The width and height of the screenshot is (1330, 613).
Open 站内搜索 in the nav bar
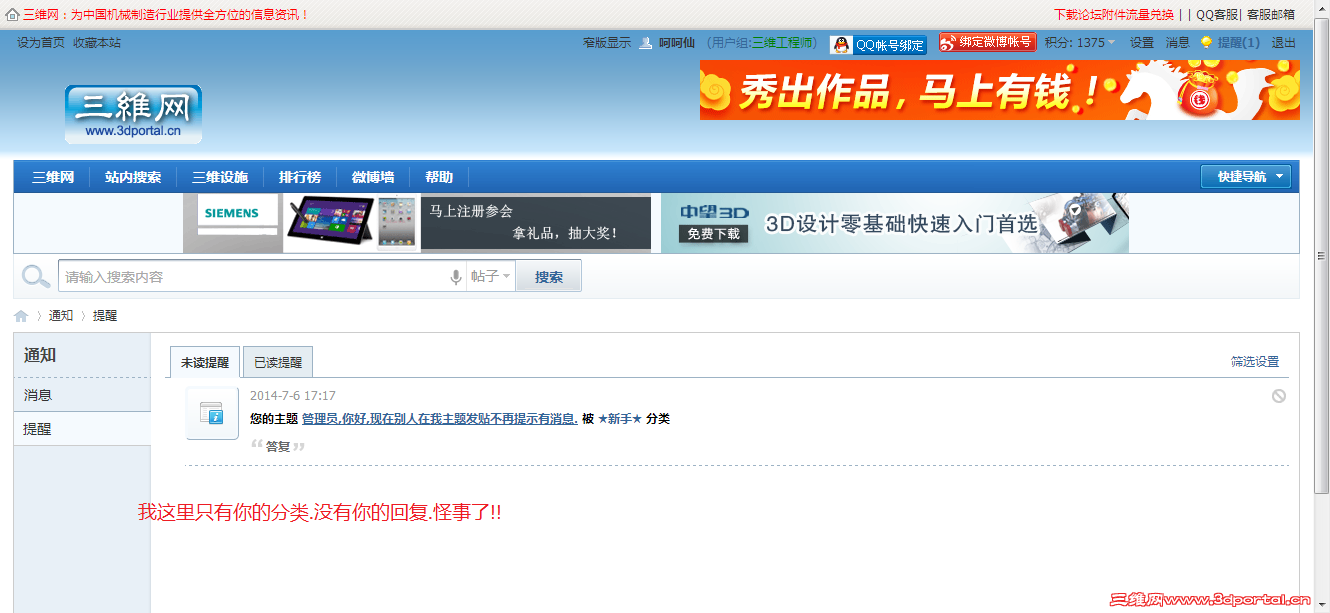tap(133, 177)
